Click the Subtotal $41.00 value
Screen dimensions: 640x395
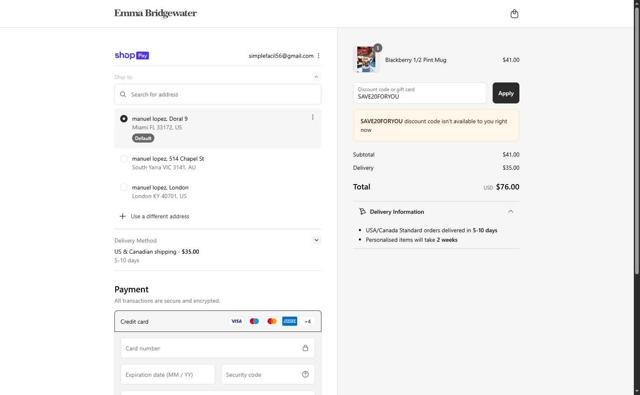pos(511,155)
